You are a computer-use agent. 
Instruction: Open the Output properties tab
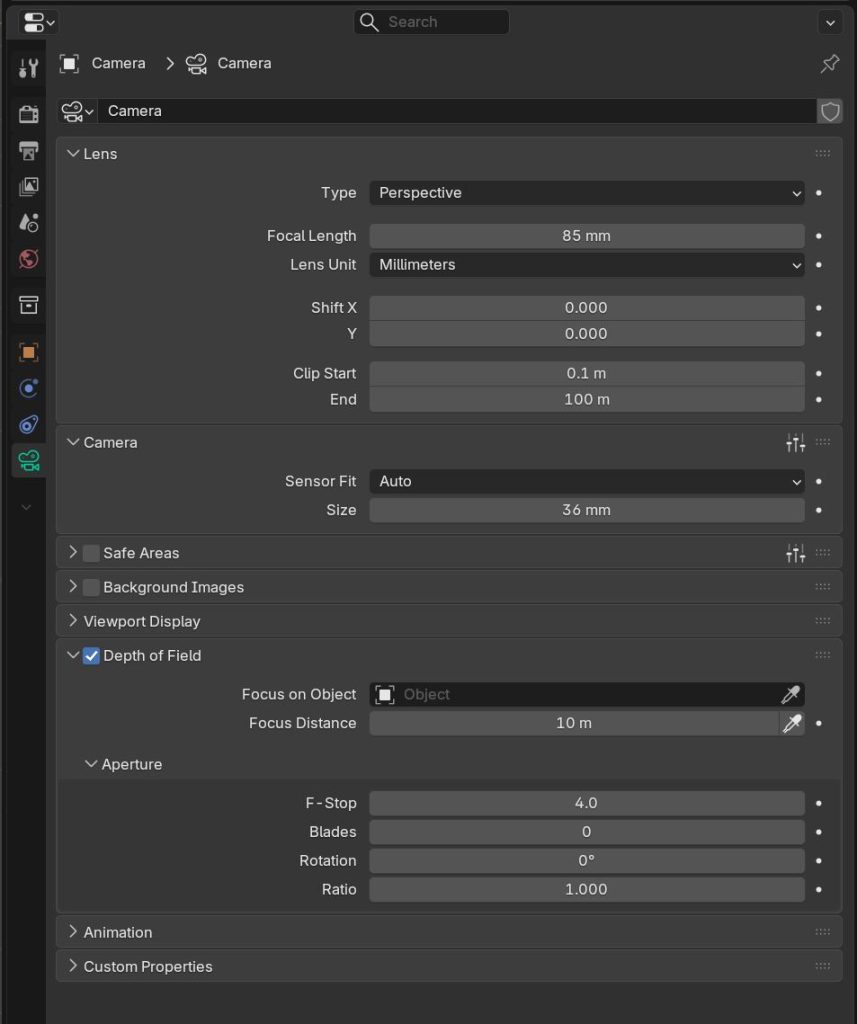[29, 151]
